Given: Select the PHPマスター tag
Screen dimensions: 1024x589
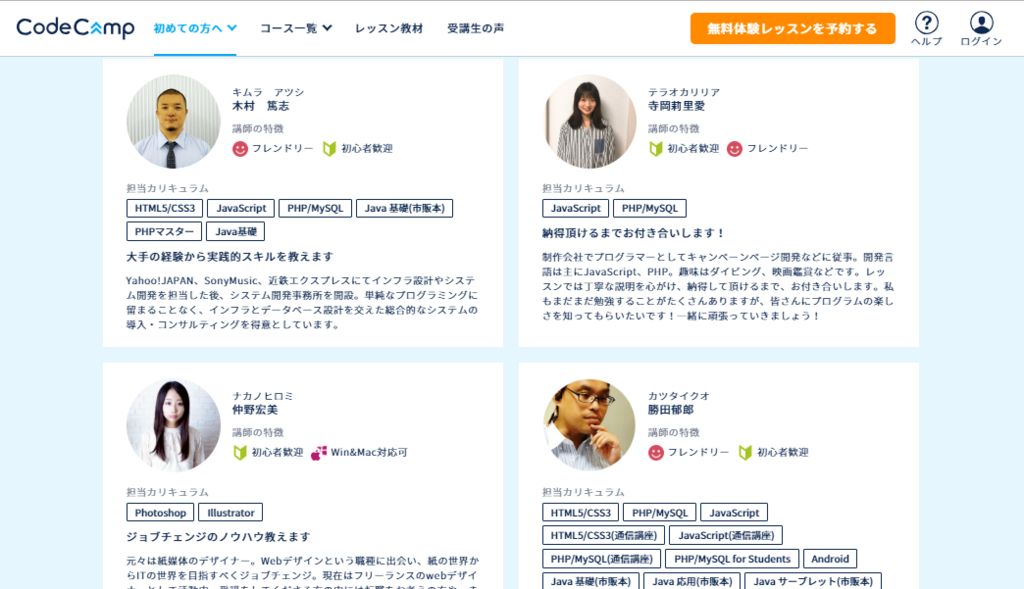Looking at the screenshot, I should (x=164, y=231).
